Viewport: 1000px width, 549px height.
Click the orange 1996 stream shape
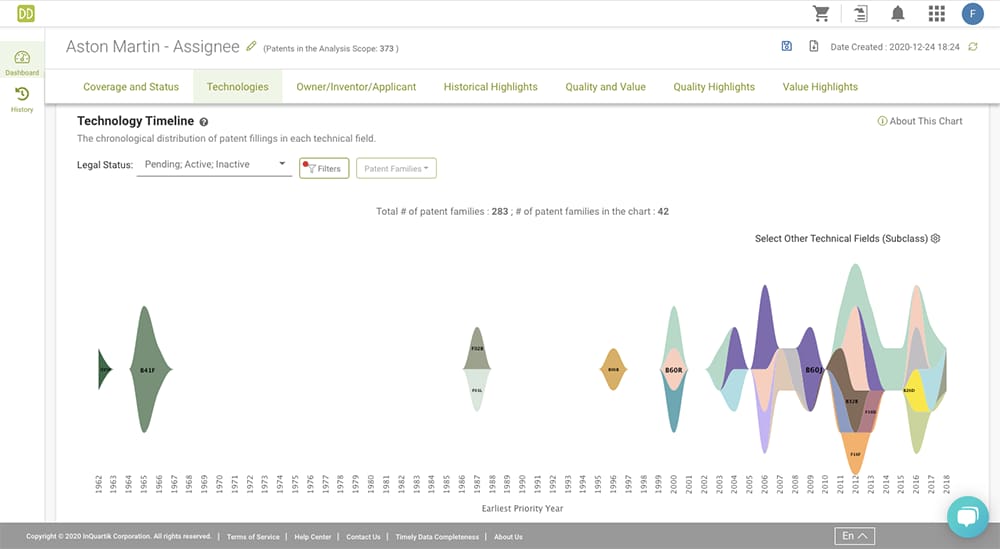click(x=613, y=369)
